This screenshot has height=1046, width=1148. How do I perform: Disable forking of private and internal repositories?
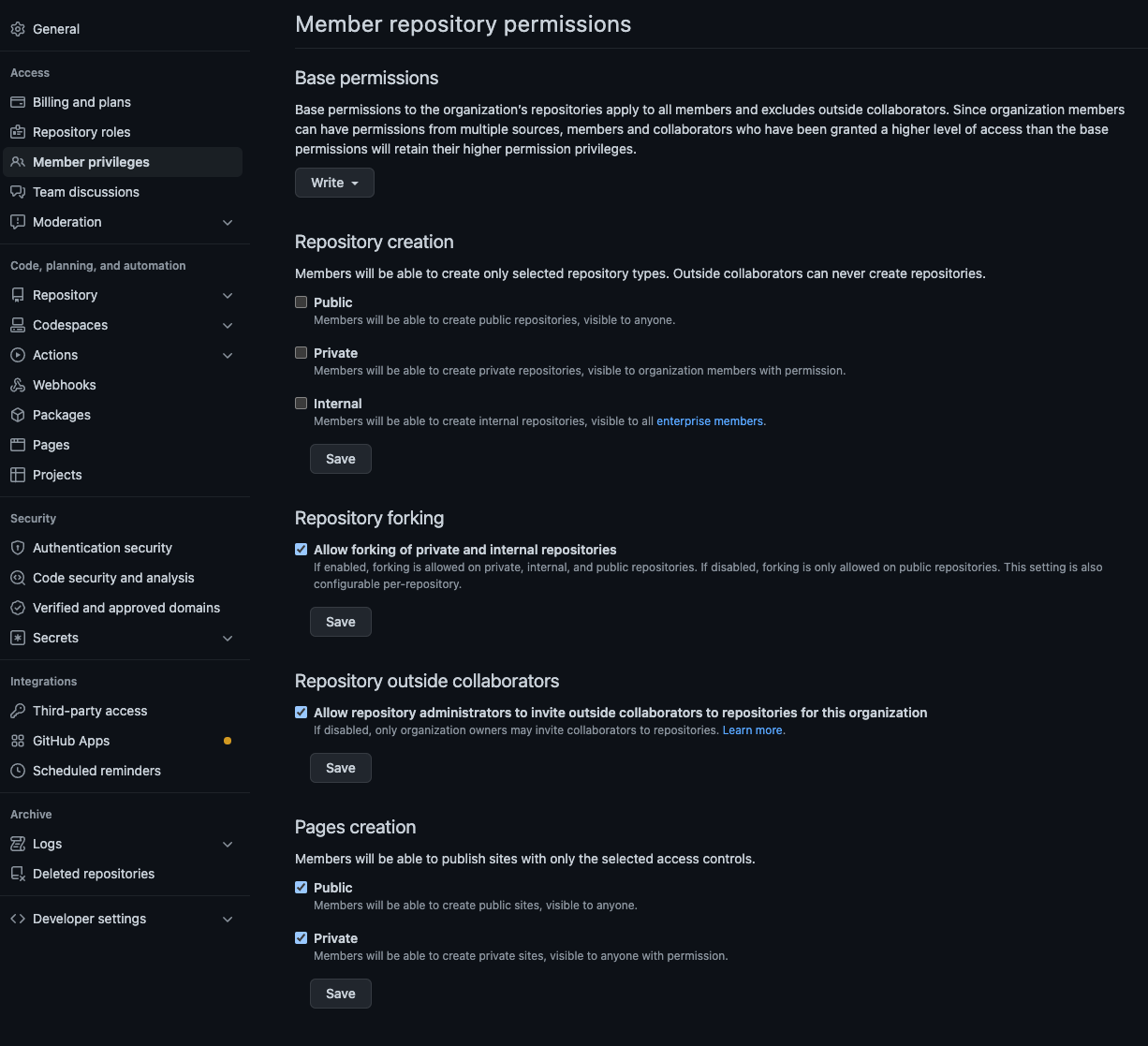pyautogui.click(x=301, y=549)
